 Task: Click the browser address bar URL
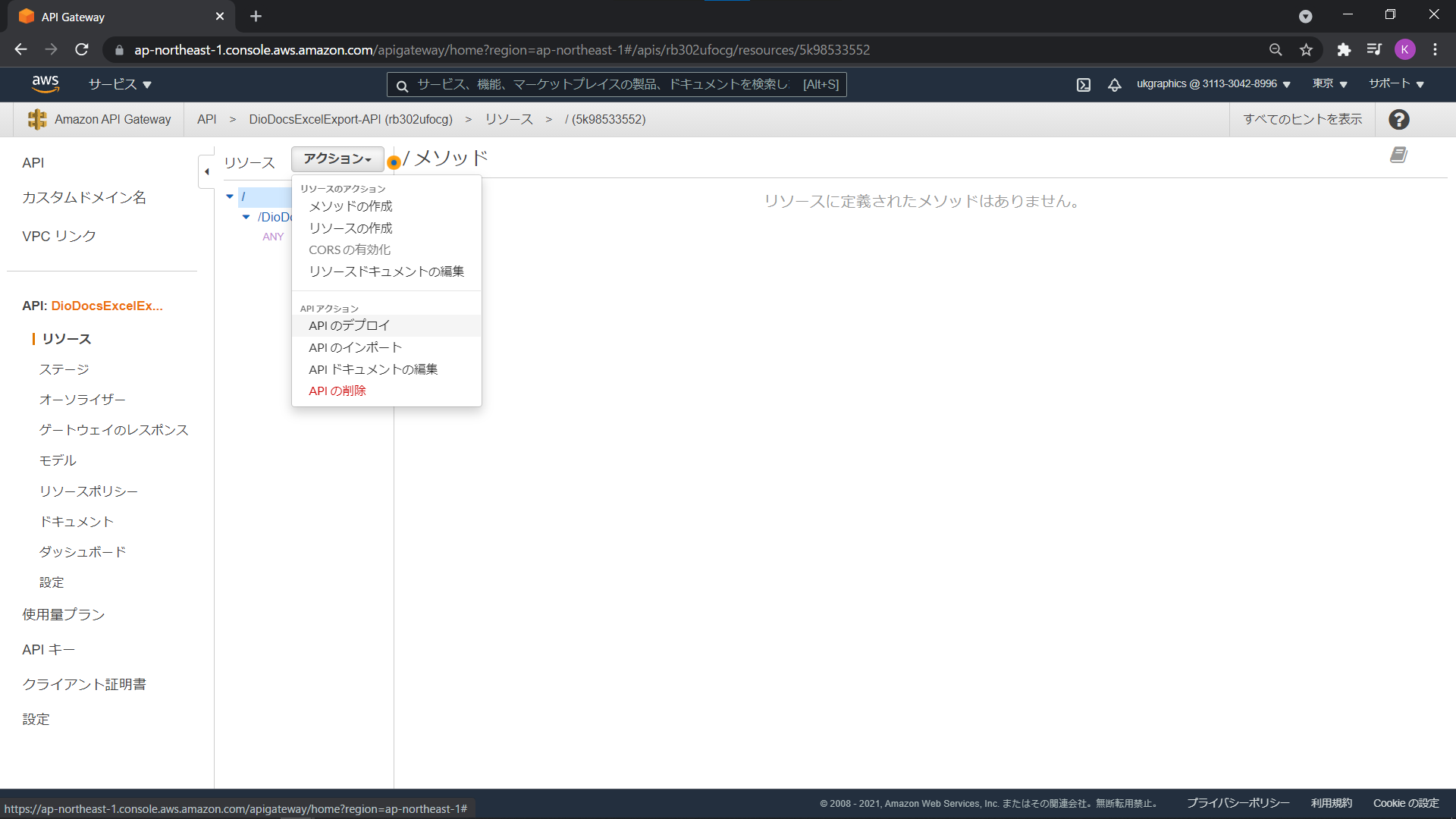tap(502, 50)
